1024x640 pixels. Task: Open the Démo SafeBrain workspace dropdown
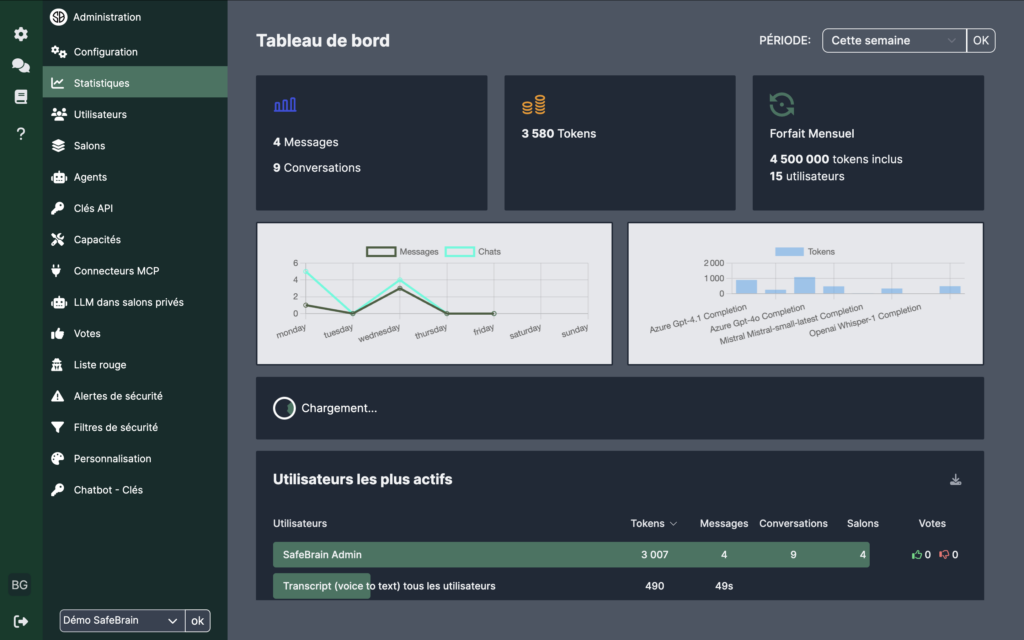tap(122, 620)
